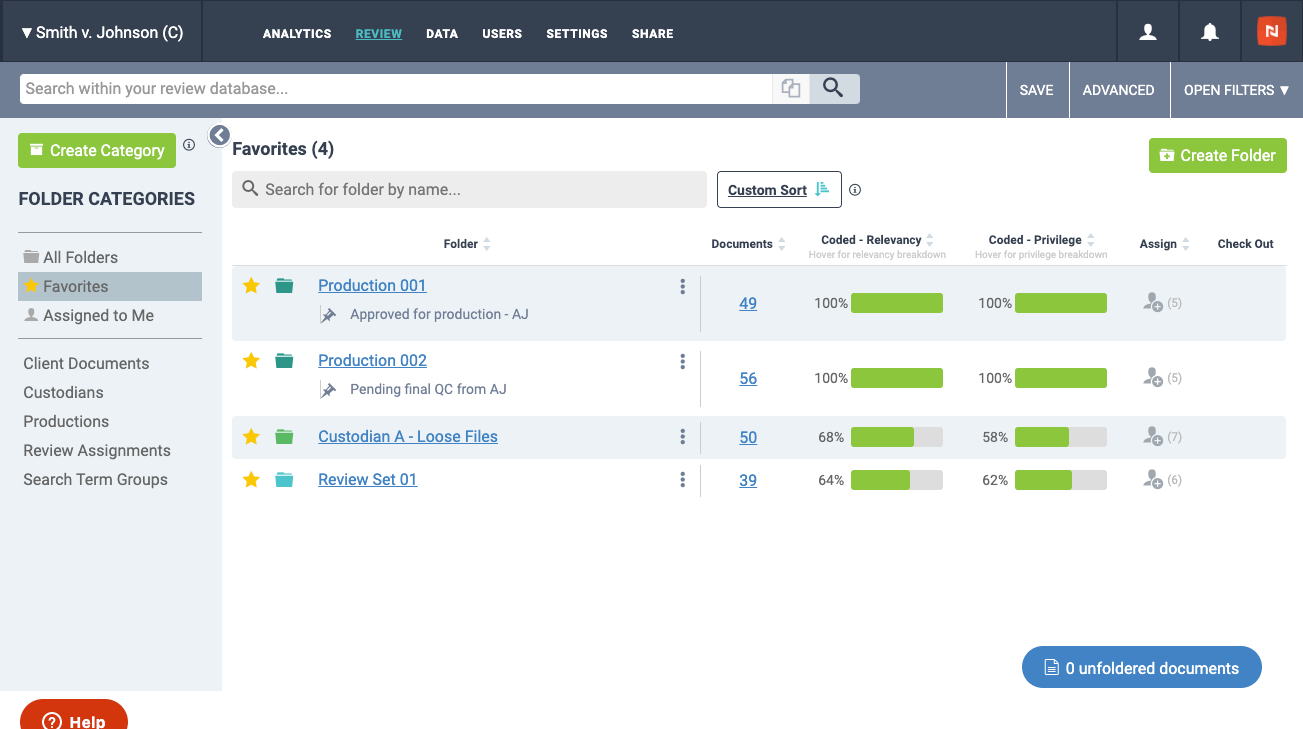Screen dimensions: 1303x729
Task: Open the Custom Sort dropdown
Action: pyautogui.click(x=779, y=190)
